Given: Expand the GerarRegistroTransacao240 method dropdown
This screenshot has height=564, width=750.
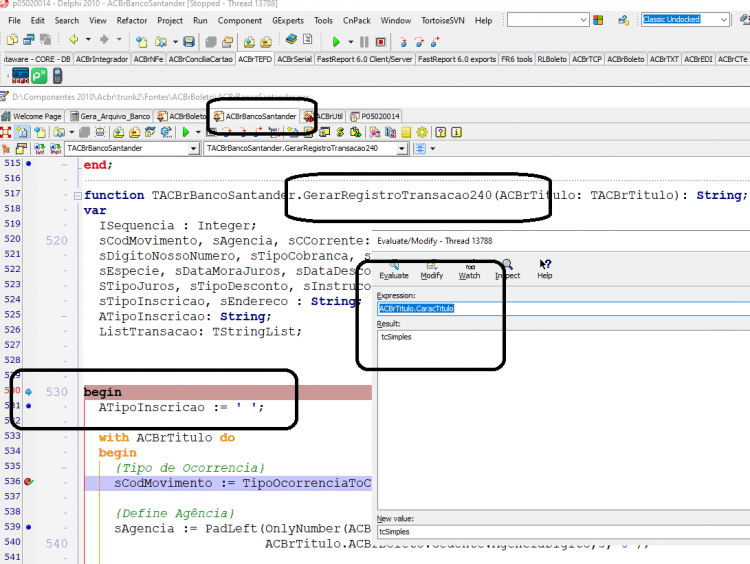Looking at the screenshot, I should click(x=402, y=149).
